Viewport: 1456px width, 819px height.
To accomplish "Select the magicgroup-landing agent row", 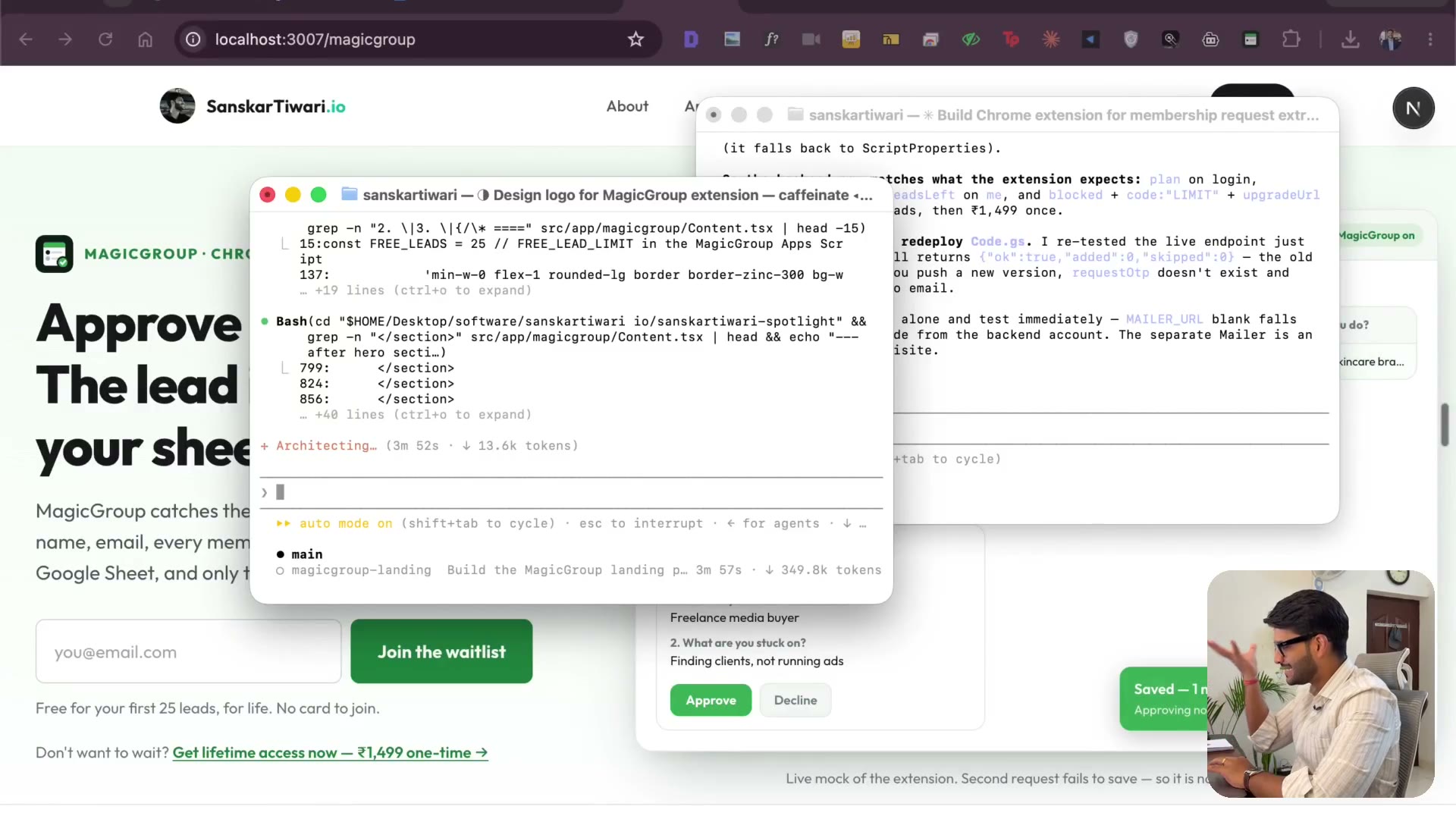I will pyautogui.click(x=579, y=570).
